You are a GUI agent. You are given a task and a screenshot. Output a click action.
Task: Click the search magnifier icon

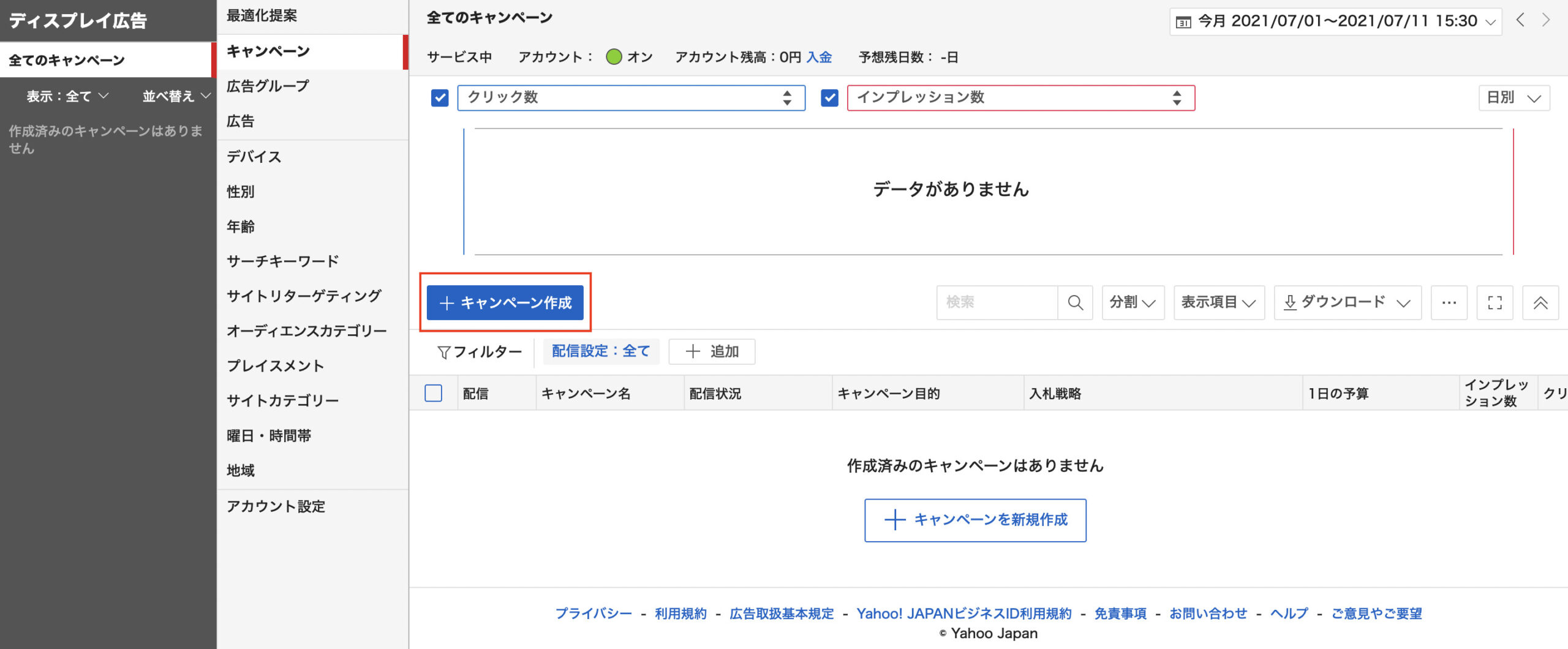pos(1075,302)
